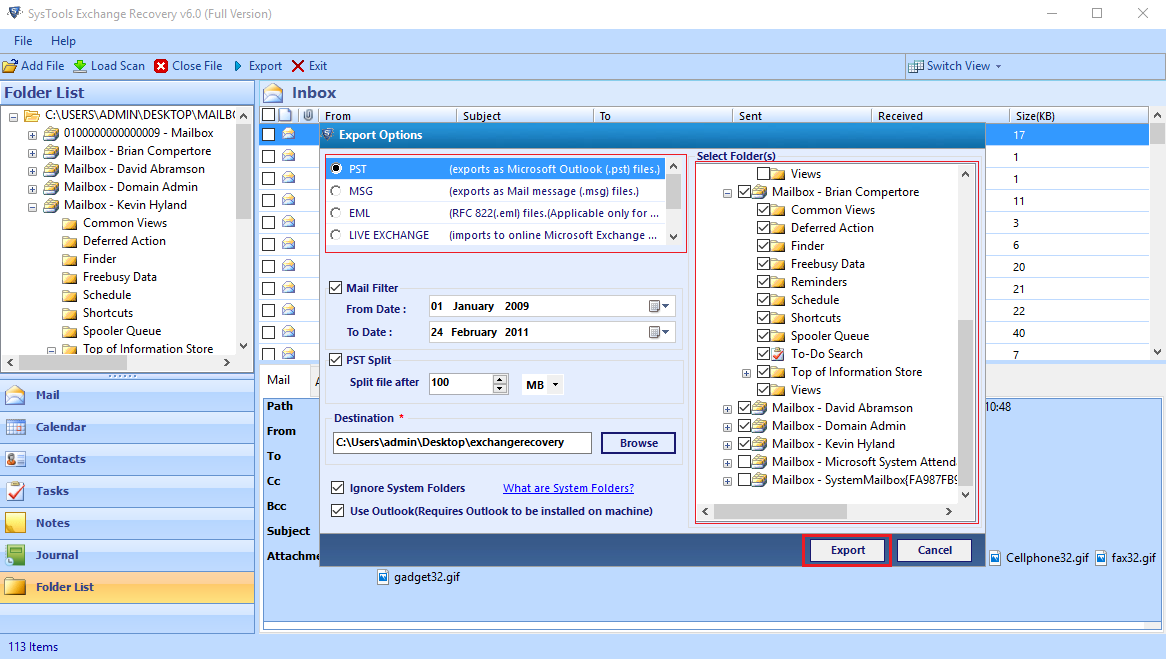Image resolution: width=1166 pixels, height=659 pixels.
Task: Open What are System Folders link
Action: point(569,488)
